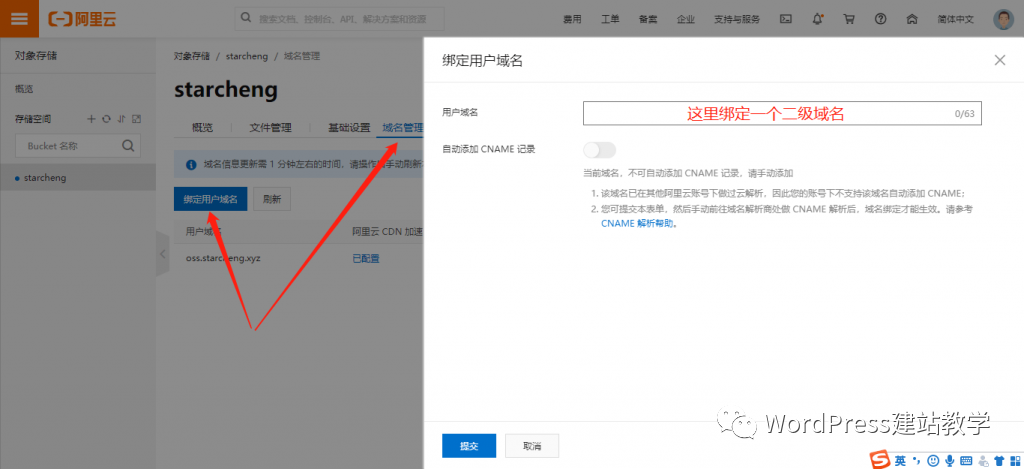Viewport: 1024px width, 469px height.
Task: Click the Sogou S input method icon
Action: click(881, 459)
